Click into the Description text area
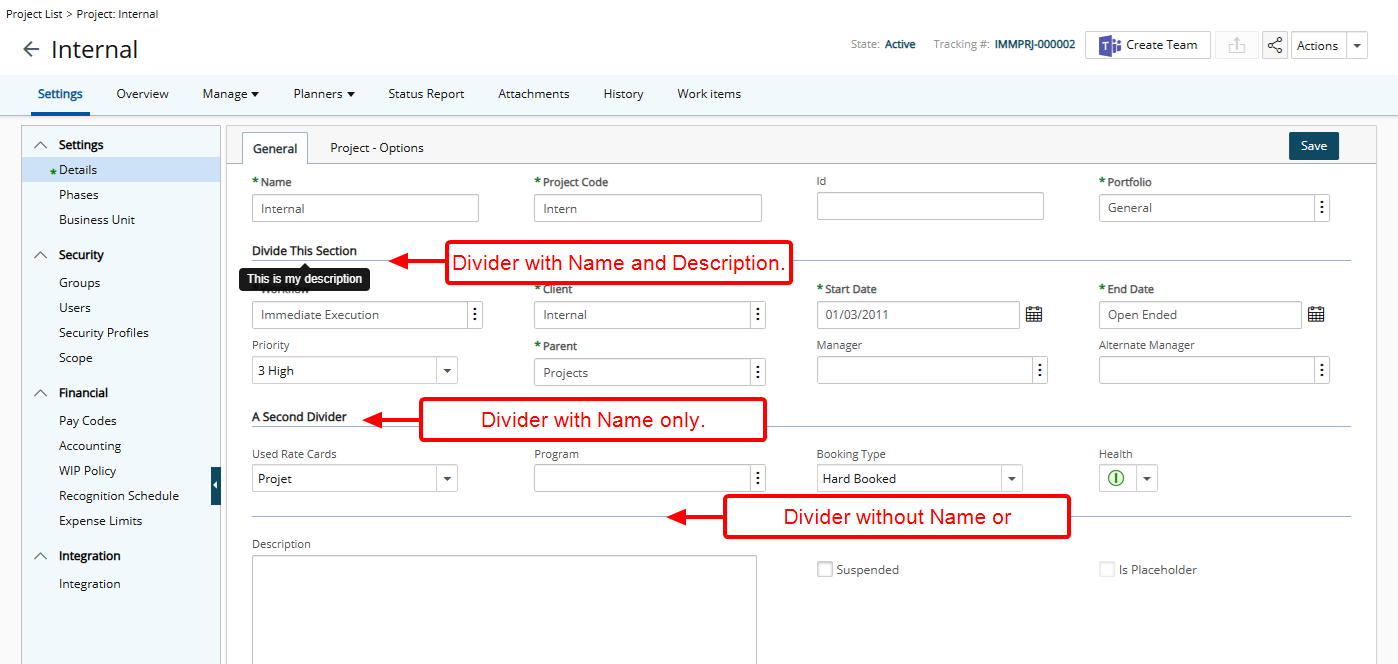The image size is (1398, 664). pyautogui.click(x=504, y=608)
